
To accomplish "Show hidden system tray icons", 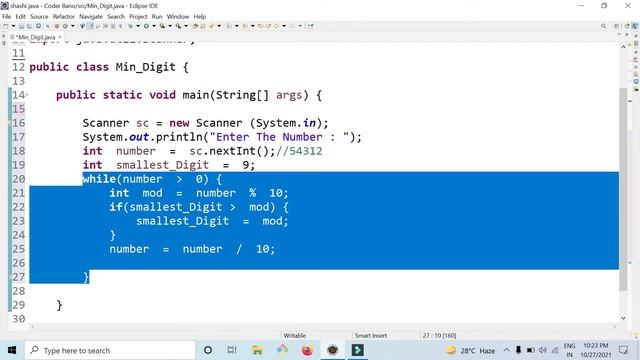I will tap(507, 350).
